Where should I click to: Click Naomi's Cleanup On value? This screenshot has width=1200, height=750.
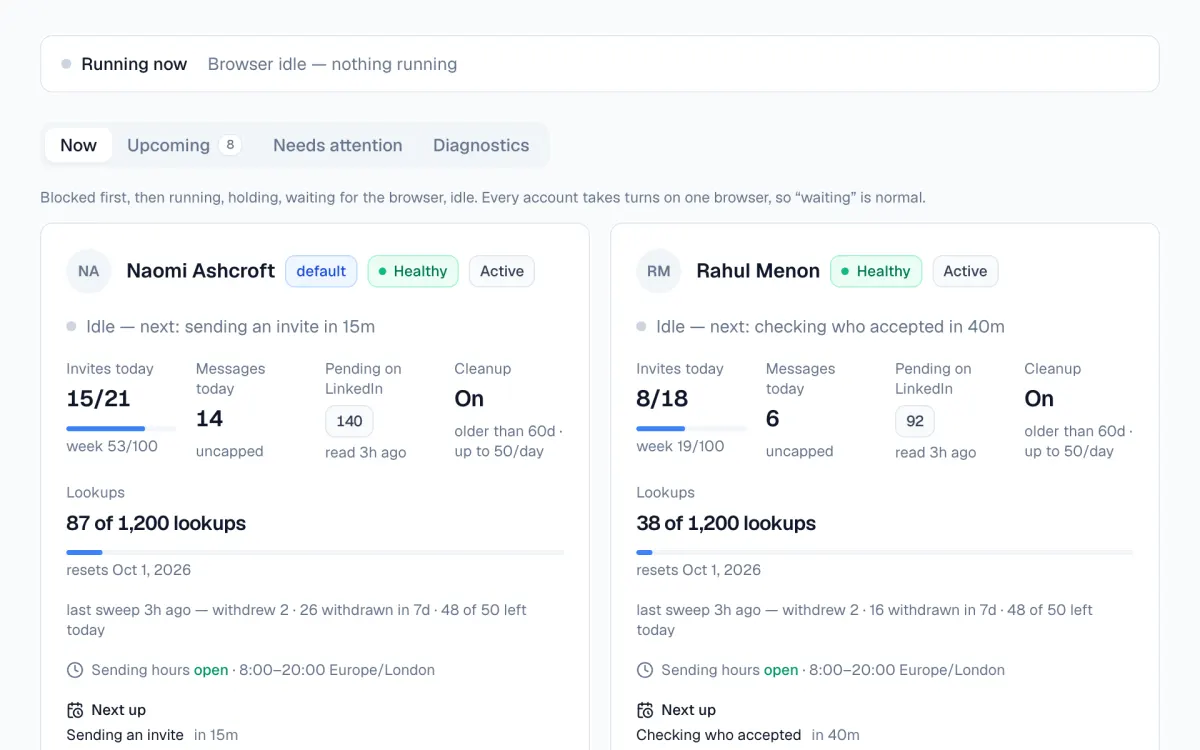coord(469,399)
